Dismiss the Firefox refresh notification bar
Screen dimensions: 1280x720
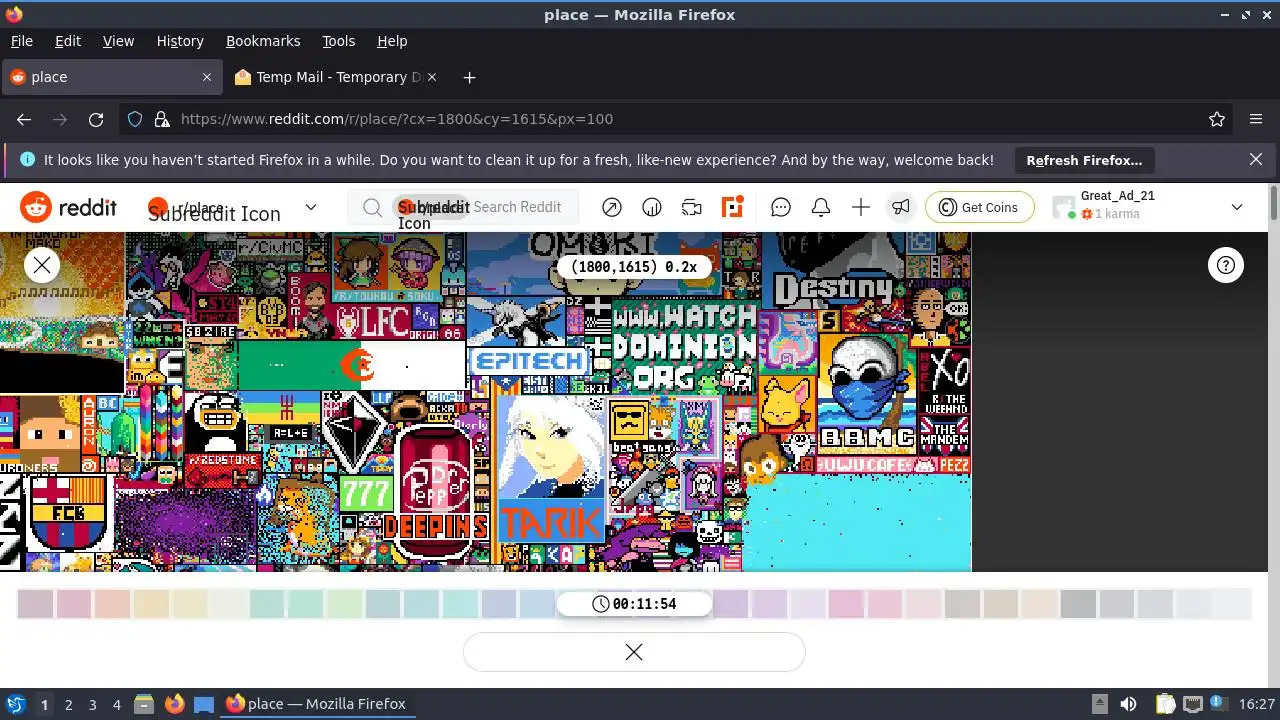[x=1256, y=159]
